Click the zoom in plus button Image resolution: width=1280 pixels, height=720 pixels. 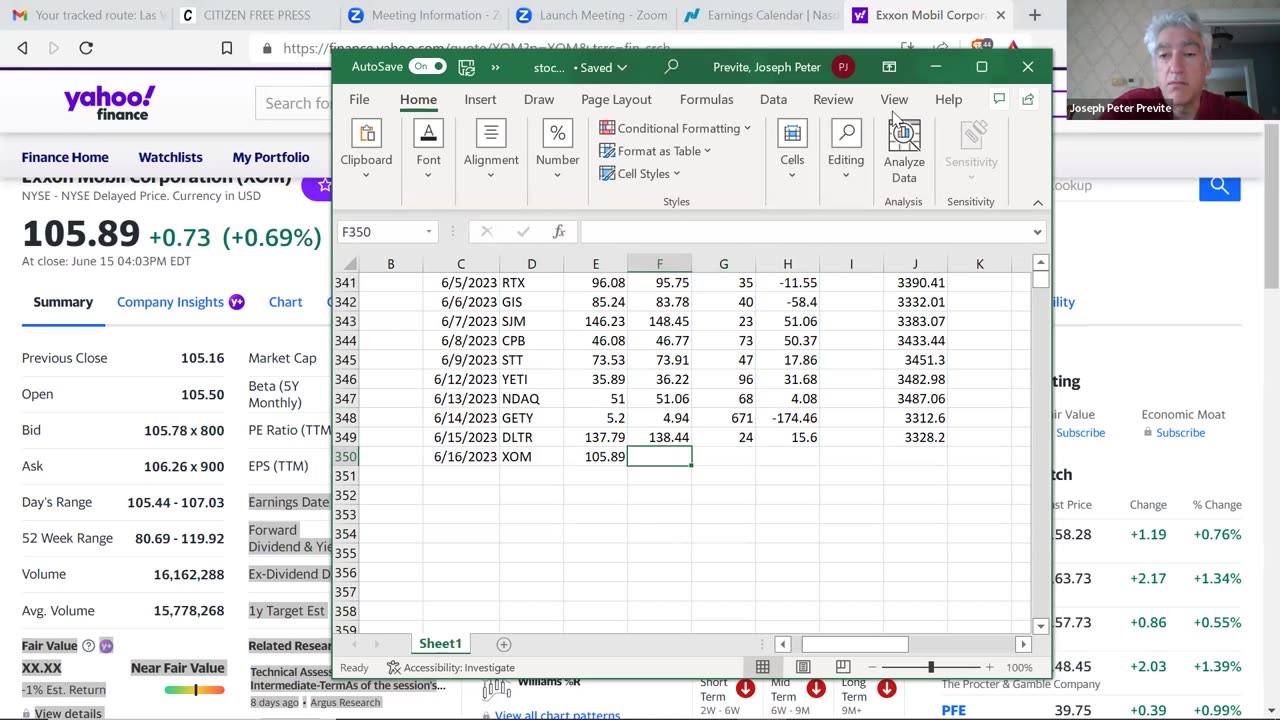(989, 668)
